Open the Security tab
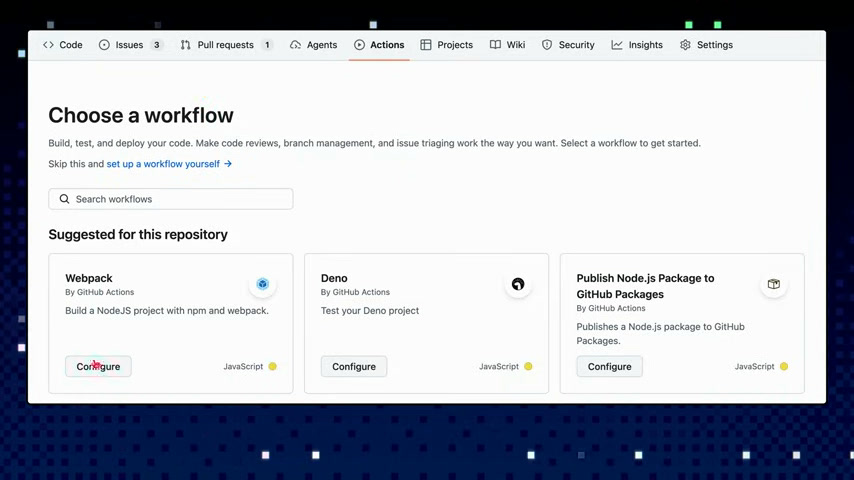The width and height of the screenshot is (854, 480). point(568,45)
